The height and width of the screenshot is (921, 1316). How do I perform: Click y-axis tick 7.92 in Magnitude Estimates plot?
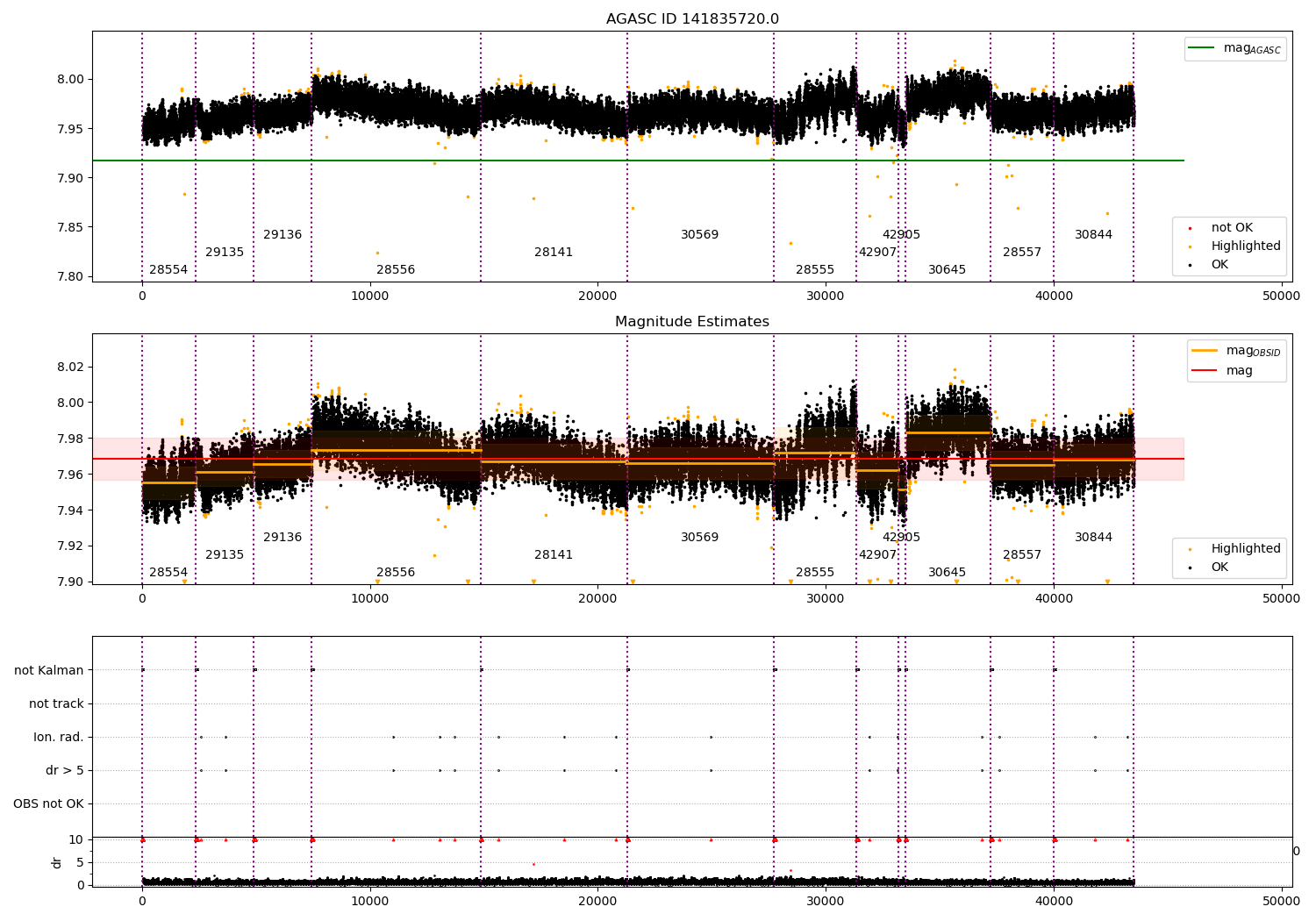coord(70,546)
